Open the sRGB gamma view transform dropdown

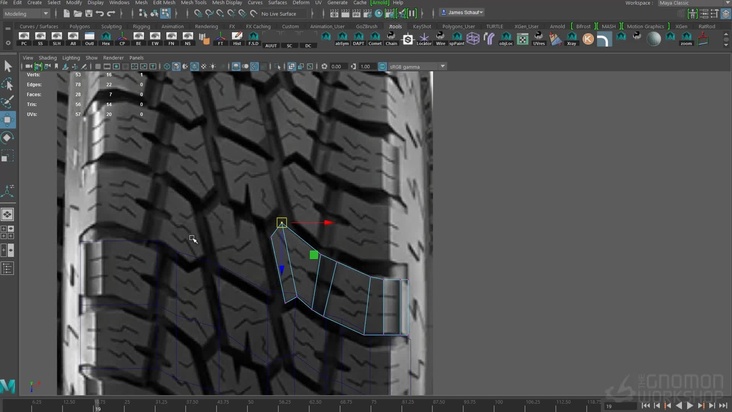(417, 67)
